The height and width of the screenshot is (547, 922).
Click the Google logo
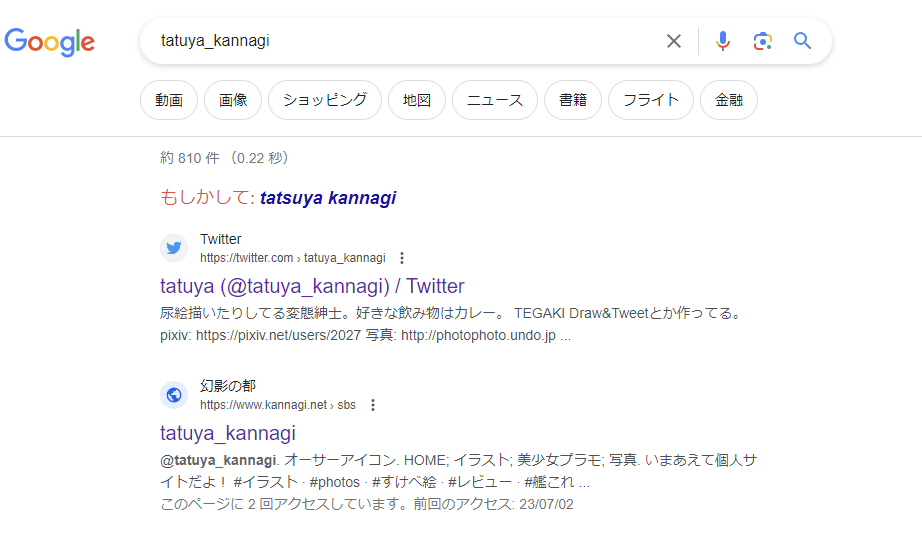[50, 41]
